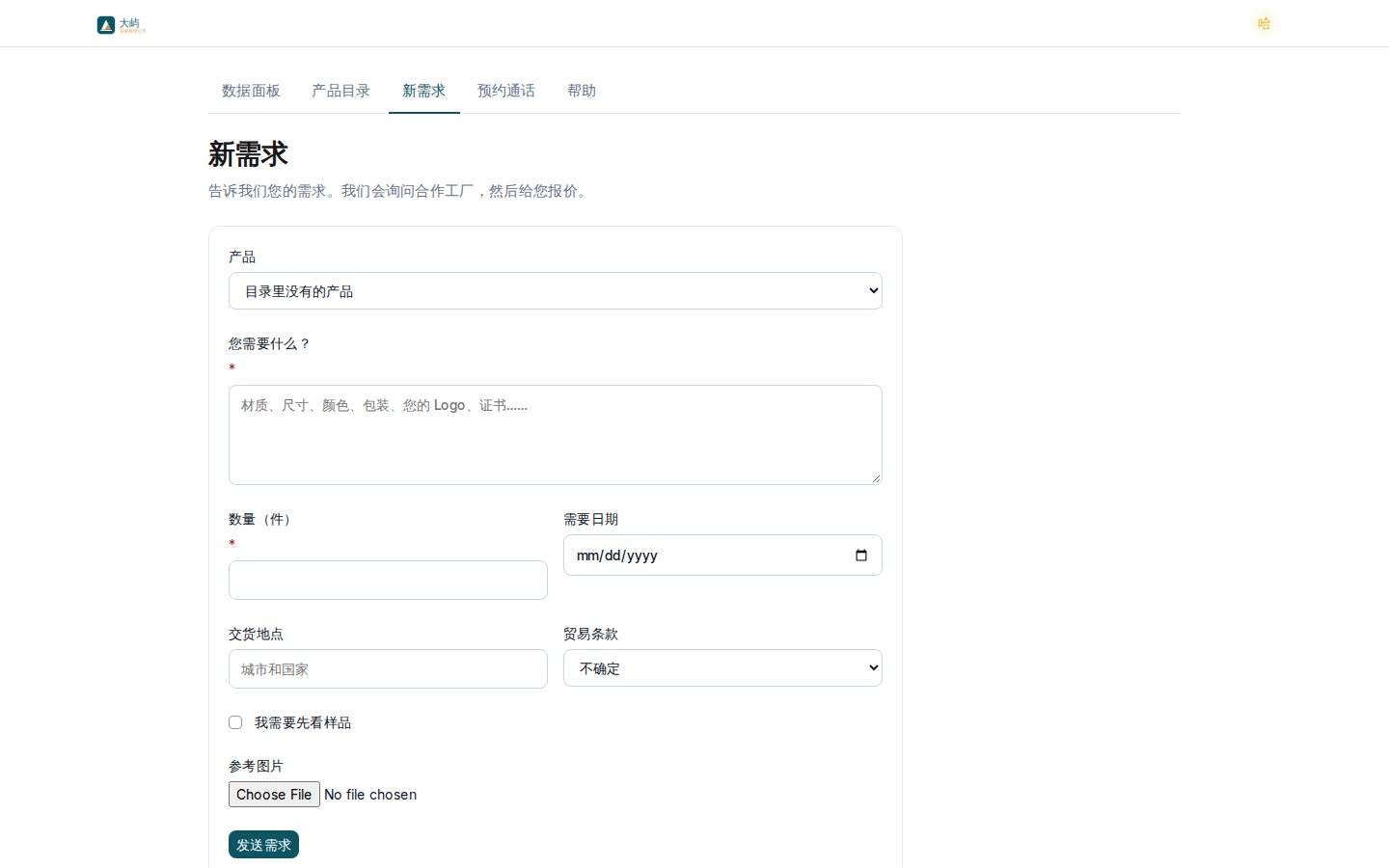Focus the 数量（件） input field
This screenshot has height=868, width=1389.
[388, 581]
